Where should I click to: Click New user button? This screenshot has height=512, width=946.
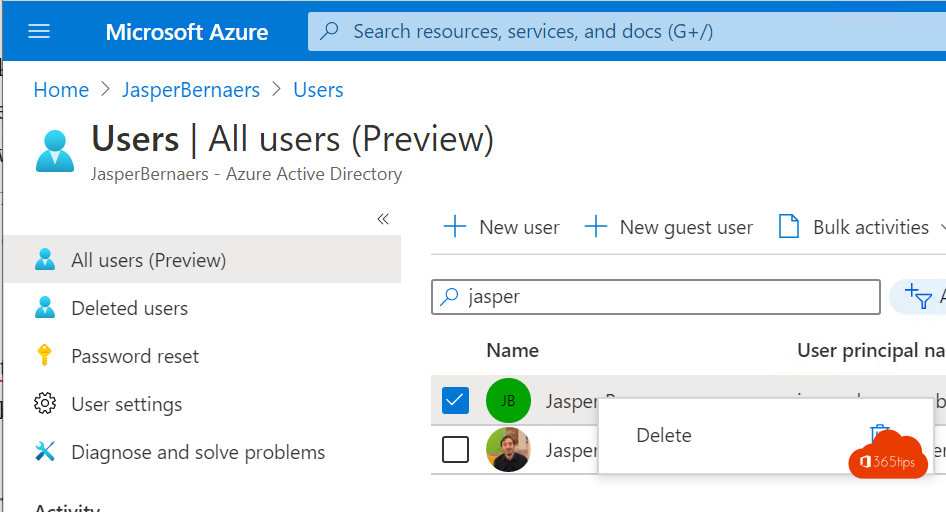(x=502, y=227)
